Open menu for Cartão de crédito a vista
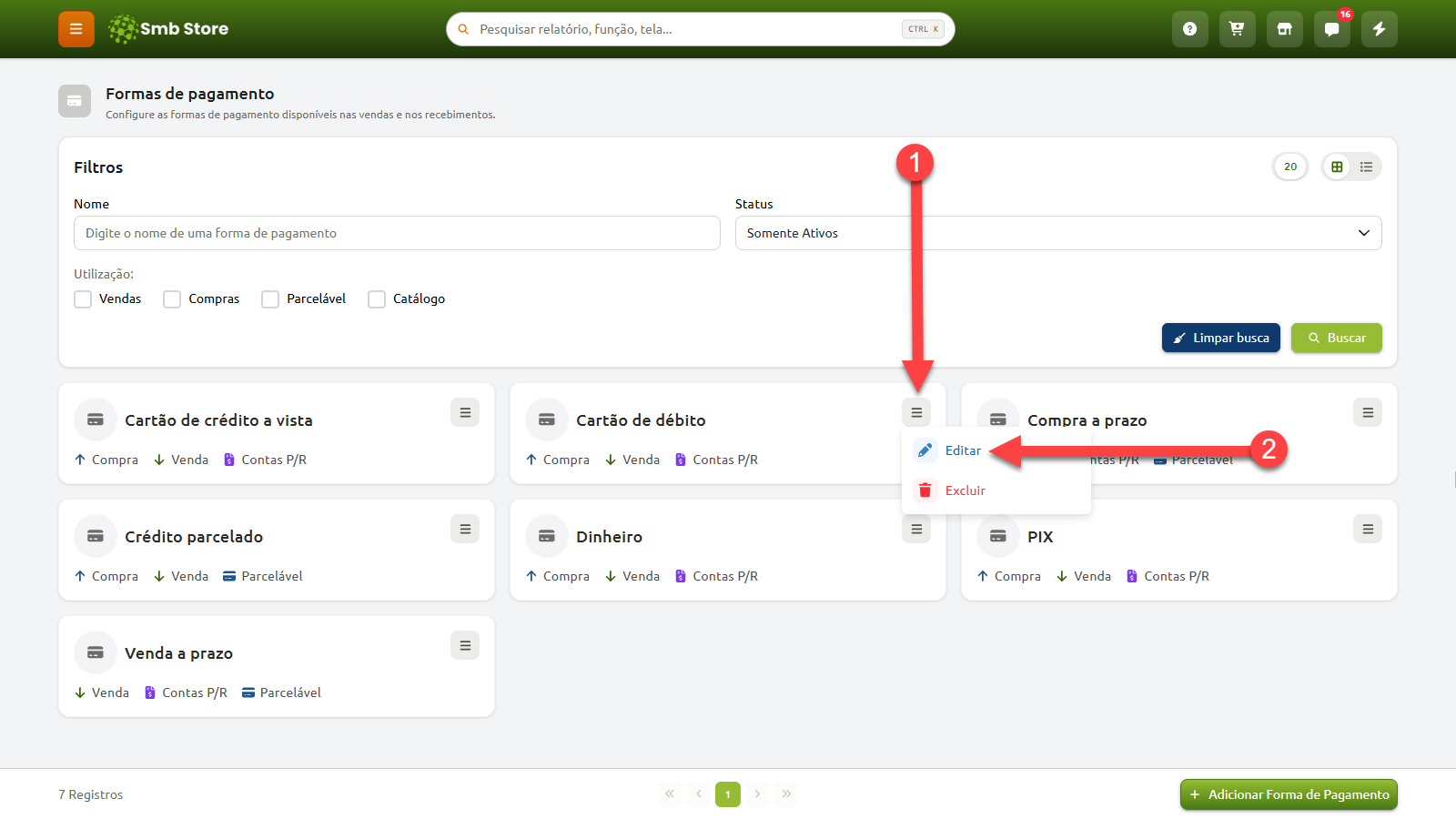The width and height of the screenshot is (1456, 819). 465,412
